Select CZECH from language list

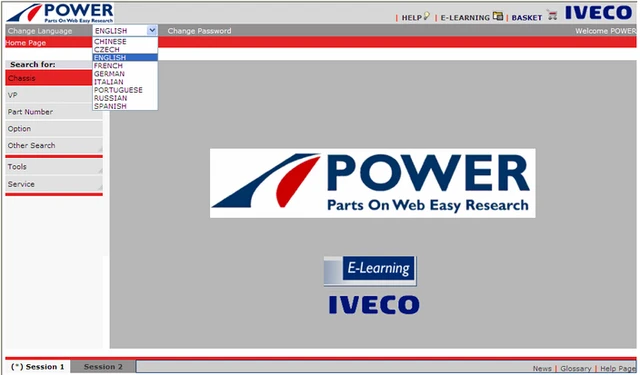point(125,49)
